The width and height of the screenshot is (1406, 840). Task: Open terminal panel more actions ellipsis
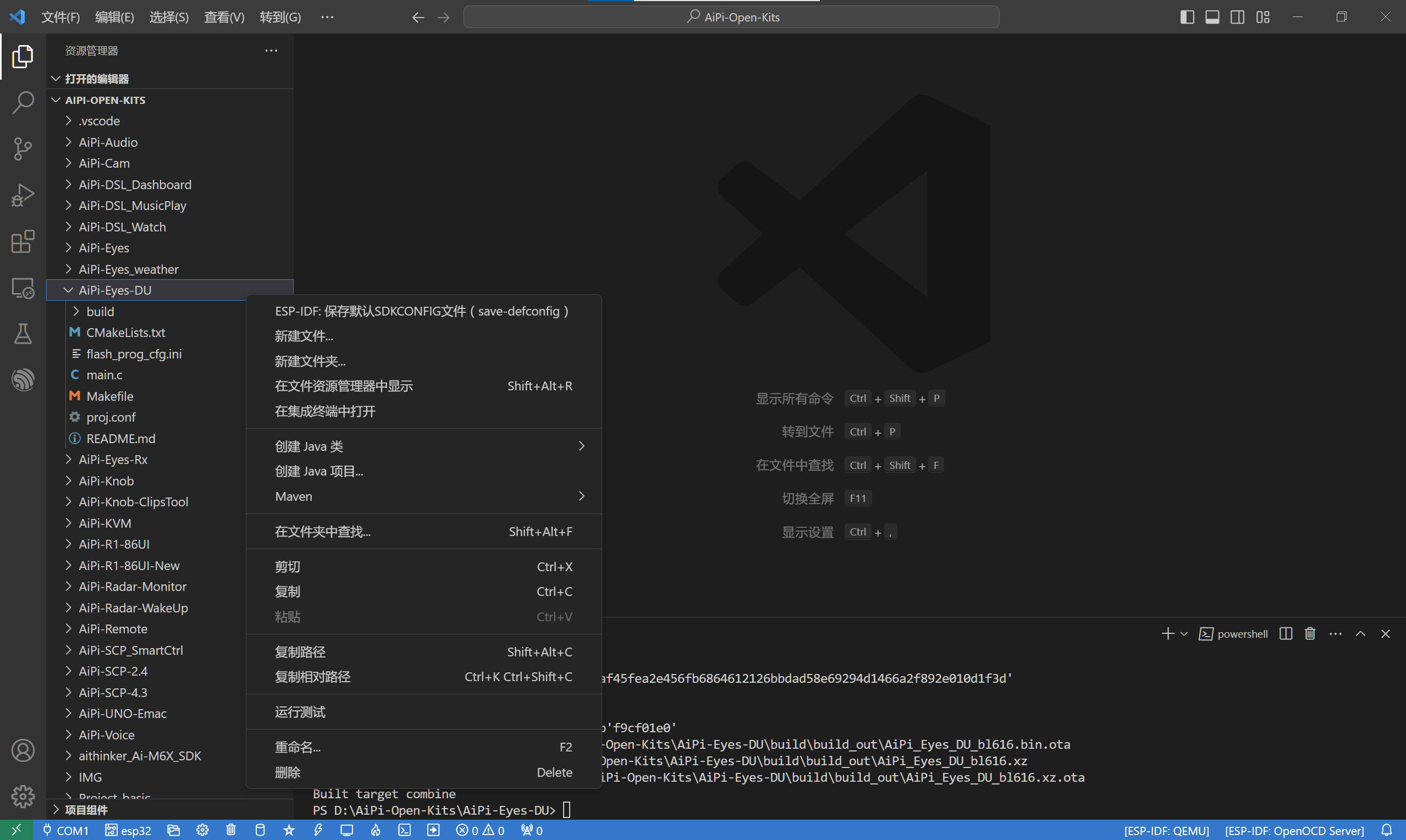[1335, 633]
